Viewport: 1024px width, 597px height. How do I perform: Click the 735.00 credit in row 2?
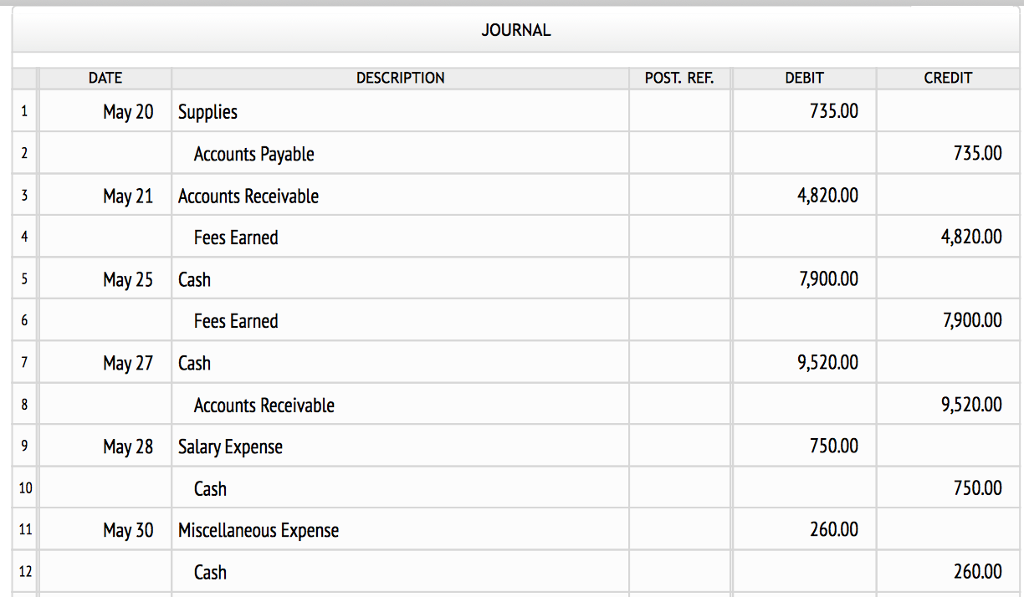pos(950,153)
